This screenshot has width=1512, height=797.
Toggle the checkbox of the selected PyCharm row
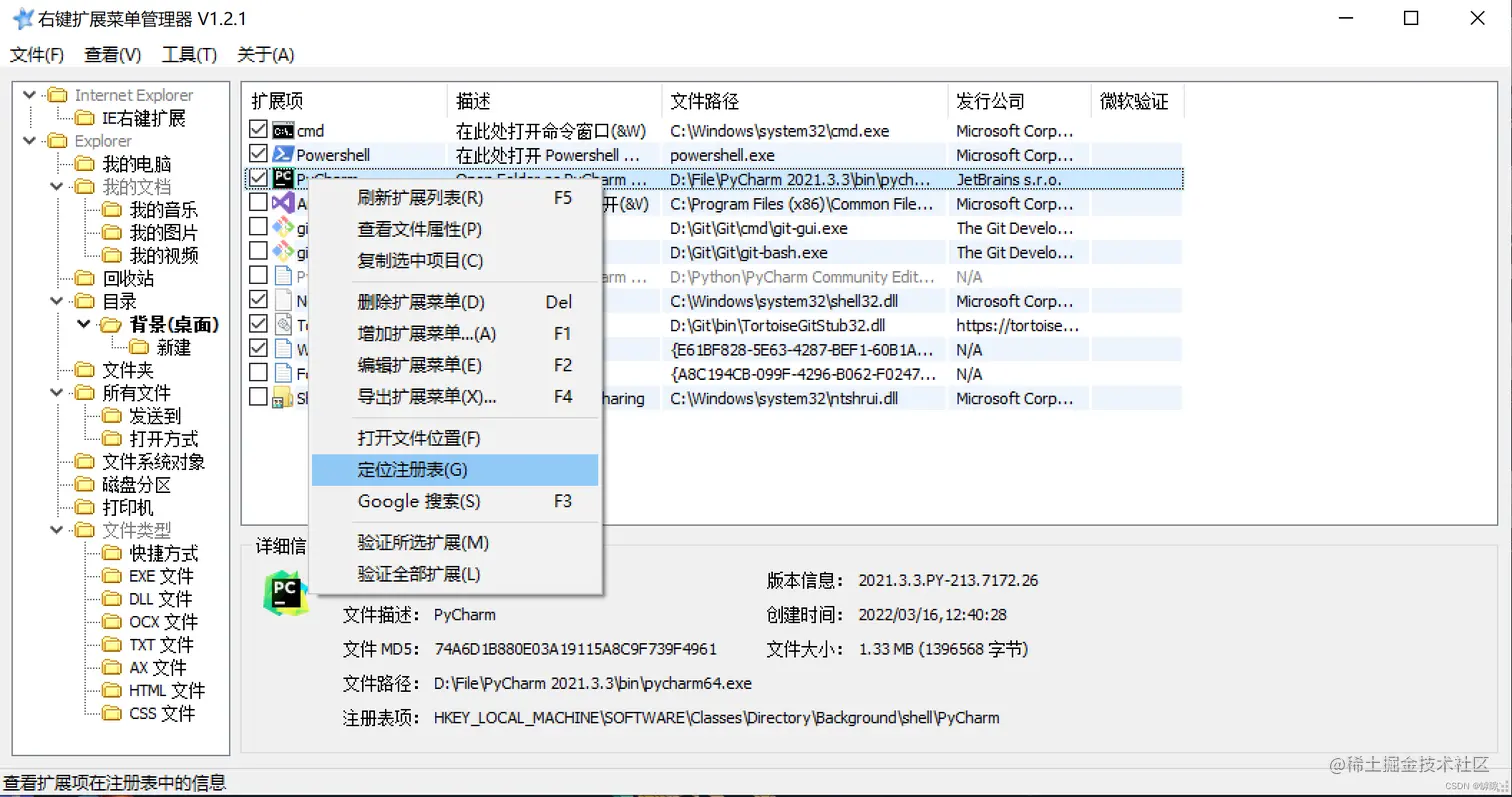pos(258,178)
